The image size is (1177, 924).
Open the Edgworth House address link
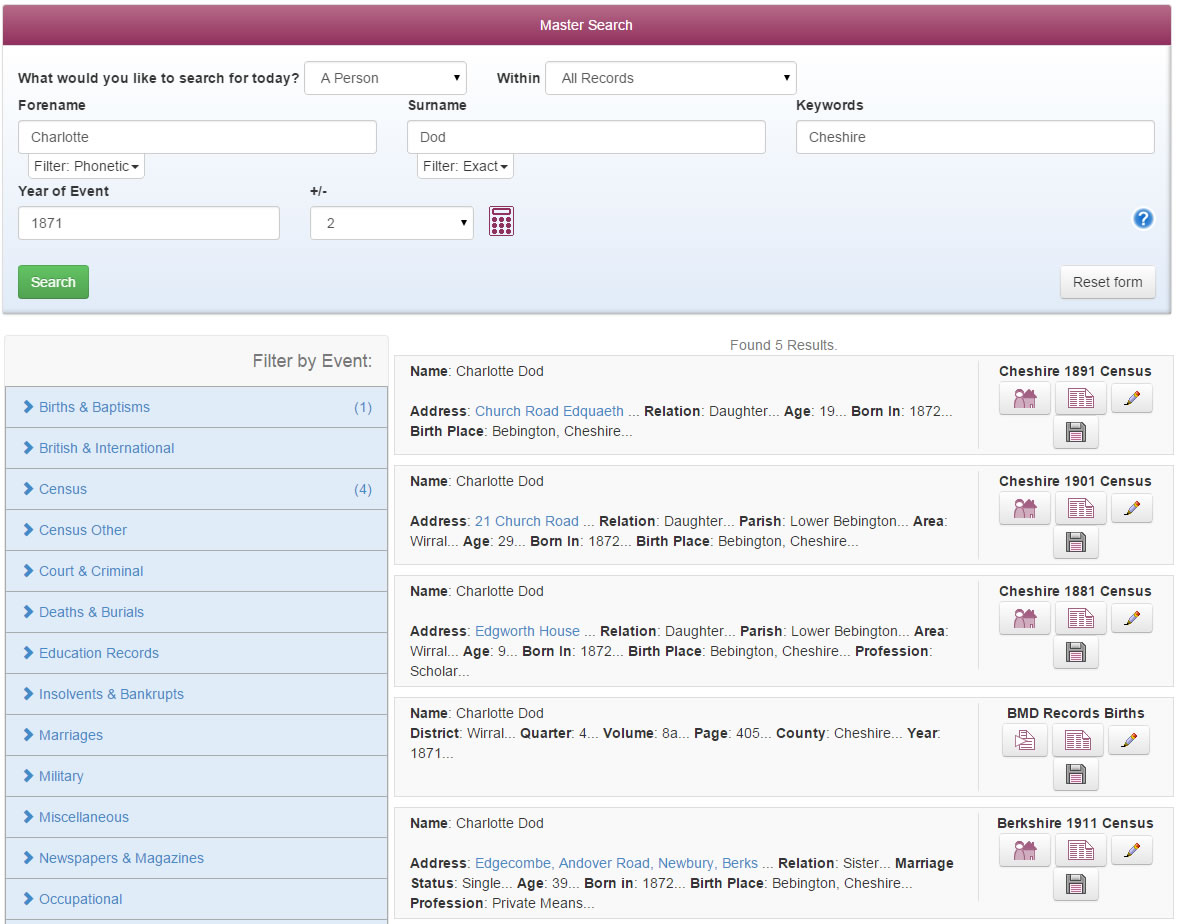coord(528,631)
